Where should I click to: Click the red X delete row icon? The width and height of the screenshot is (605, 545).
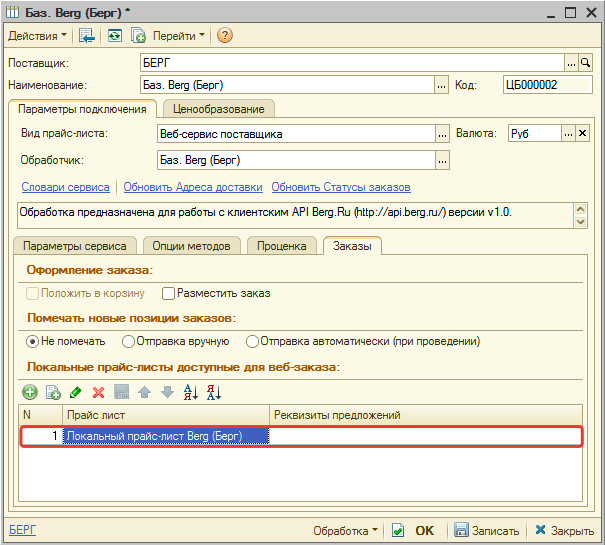click(98, 393)
